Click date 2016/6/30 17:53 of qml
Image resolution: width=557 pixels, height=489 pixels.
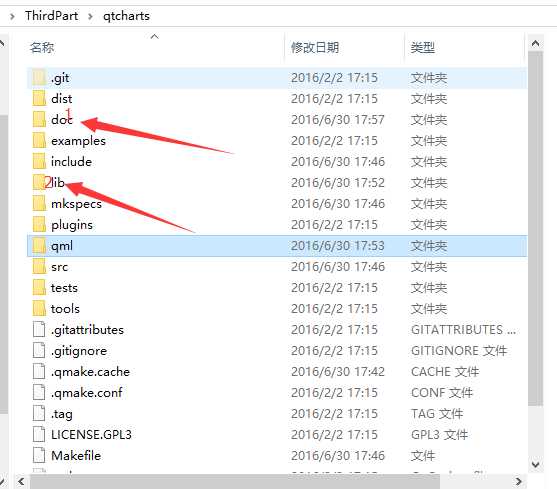click(338, 246)
